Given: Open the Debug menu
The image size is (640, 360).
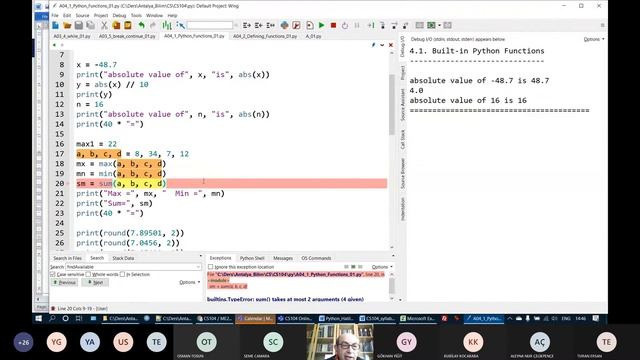Looking at the screenshot, I should tap(119, 16).
